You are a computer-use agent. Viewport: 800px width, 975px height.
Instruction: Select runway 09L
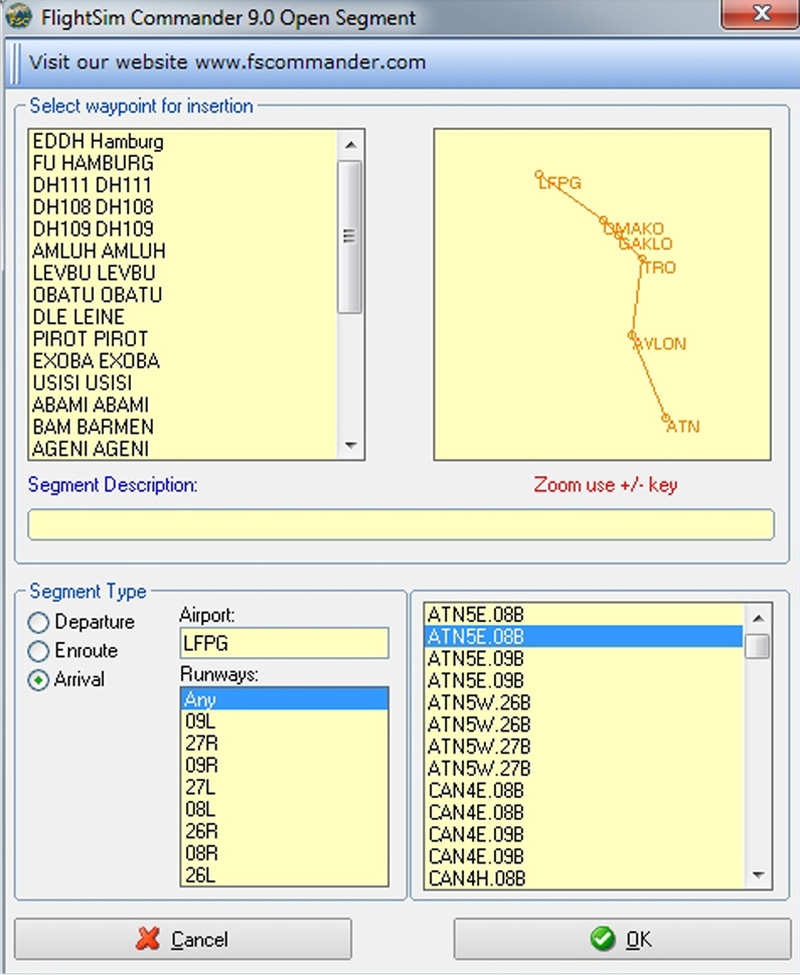pos(284,721)
